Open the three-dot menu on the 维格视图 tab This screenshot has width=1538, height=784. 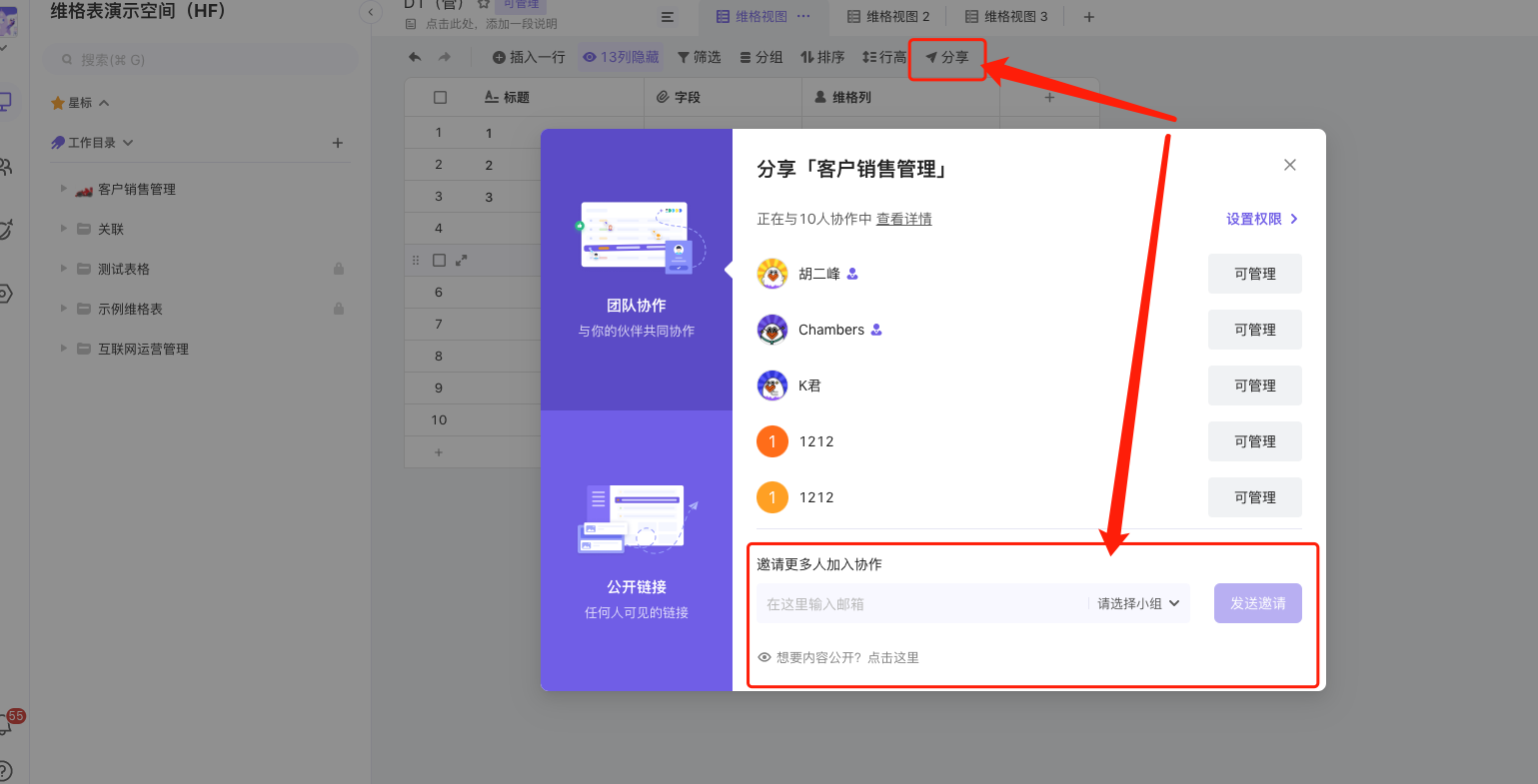coord(803,16)
